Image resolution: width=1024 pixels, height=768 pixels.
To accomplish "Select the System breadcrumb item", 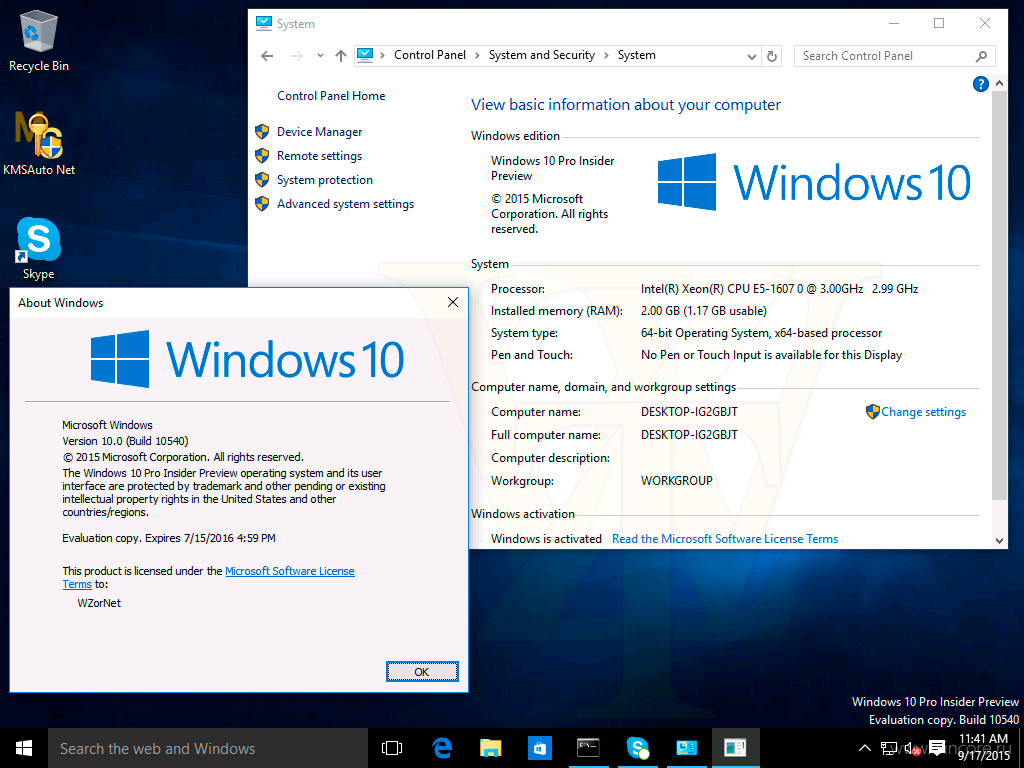I will click(x=637, y=56).
